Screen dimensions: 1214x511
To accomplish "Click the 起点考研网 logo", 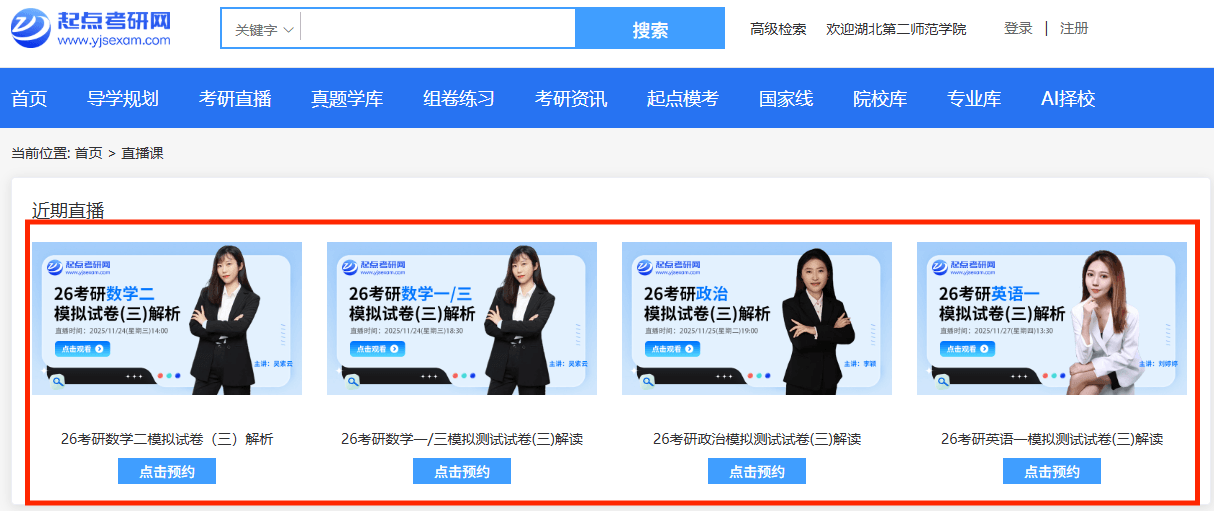I will [x=91, y=29].
